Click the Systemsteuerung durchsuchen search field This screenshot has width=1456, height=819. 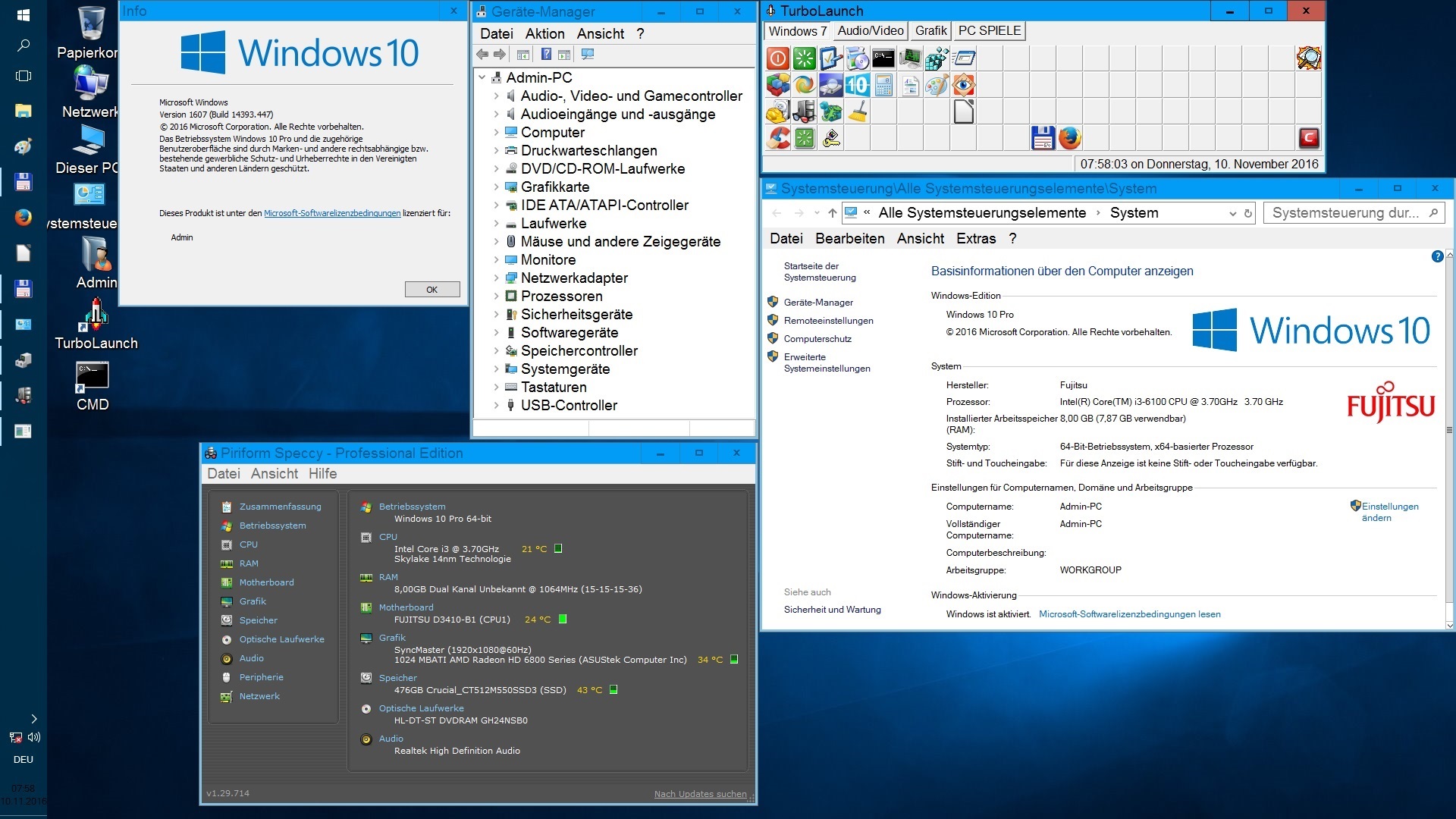[1345, 213]
